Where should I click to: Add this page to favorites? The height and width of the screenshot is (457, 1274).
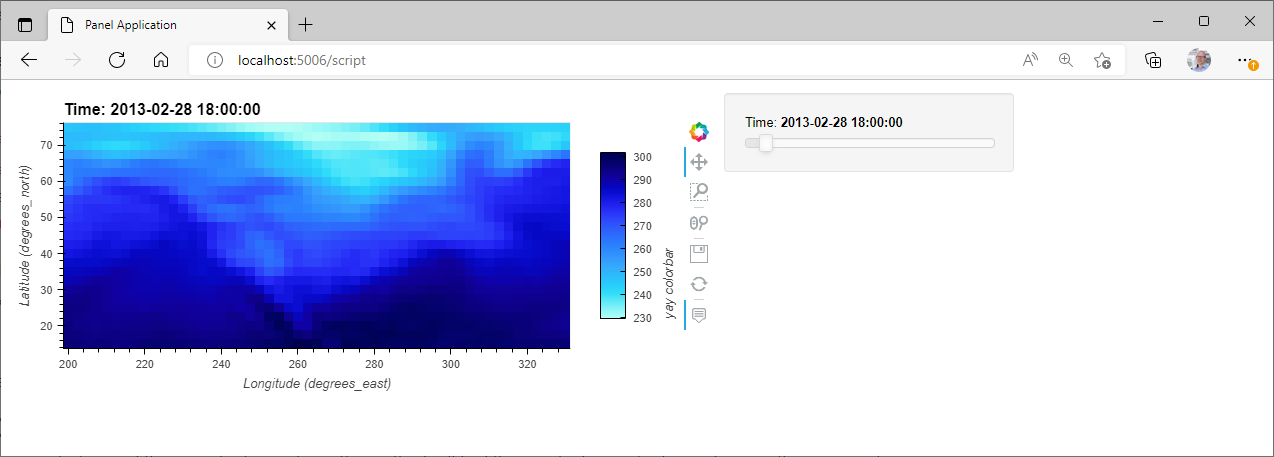(x=1102, y=60)
